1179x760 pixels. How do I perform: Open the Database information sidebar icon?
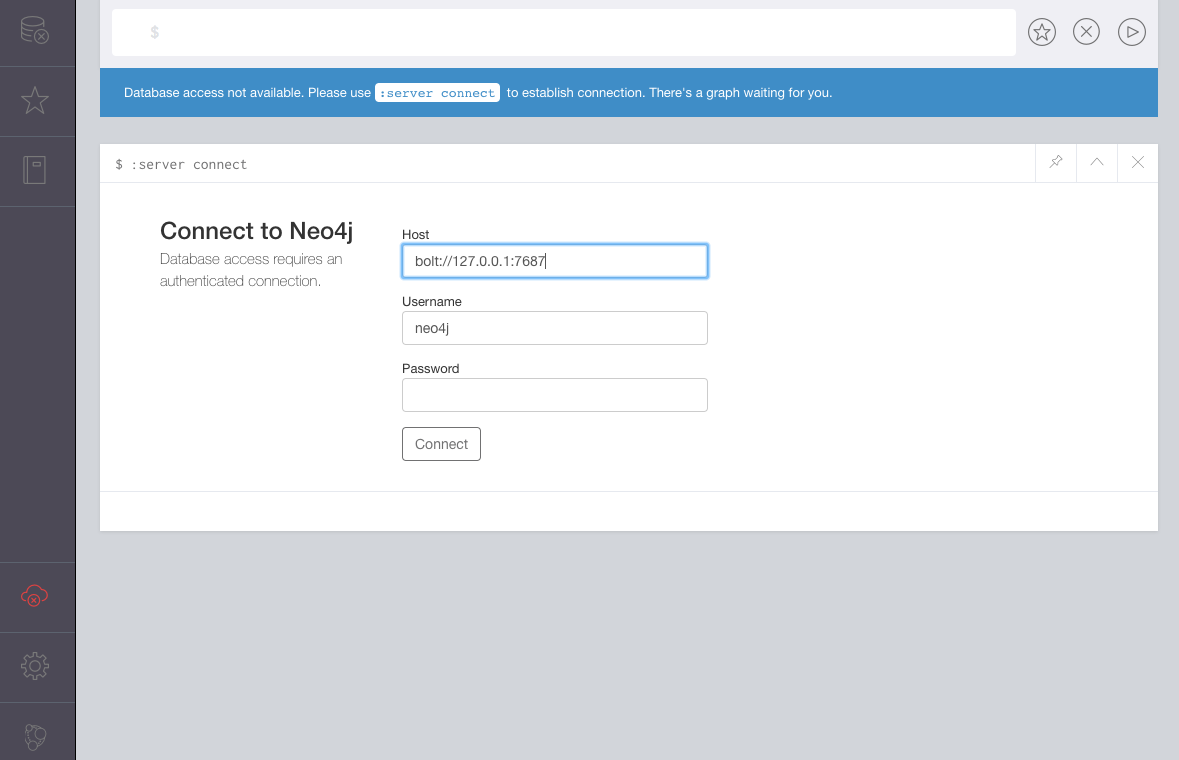(35, 31)
